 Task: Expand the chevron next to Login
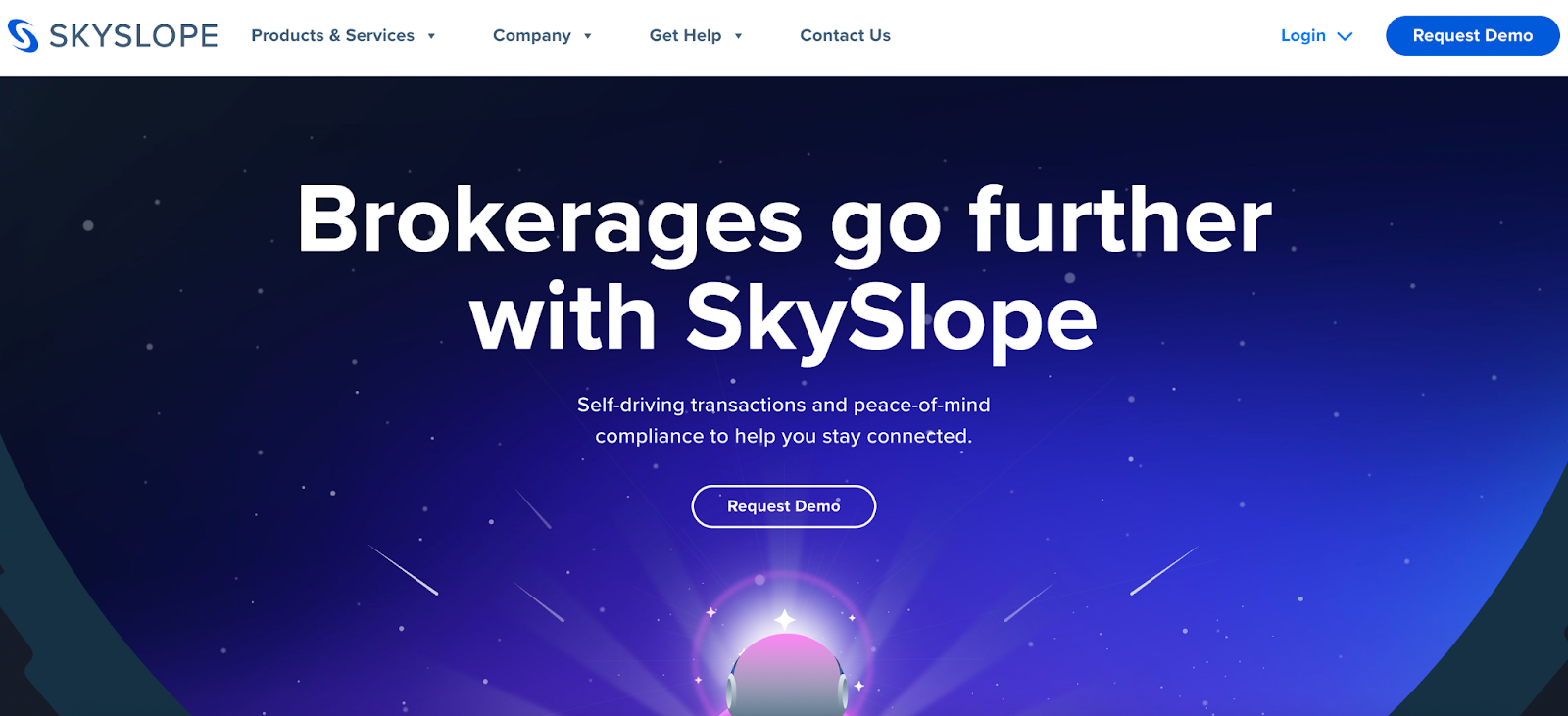(1345, 36)
